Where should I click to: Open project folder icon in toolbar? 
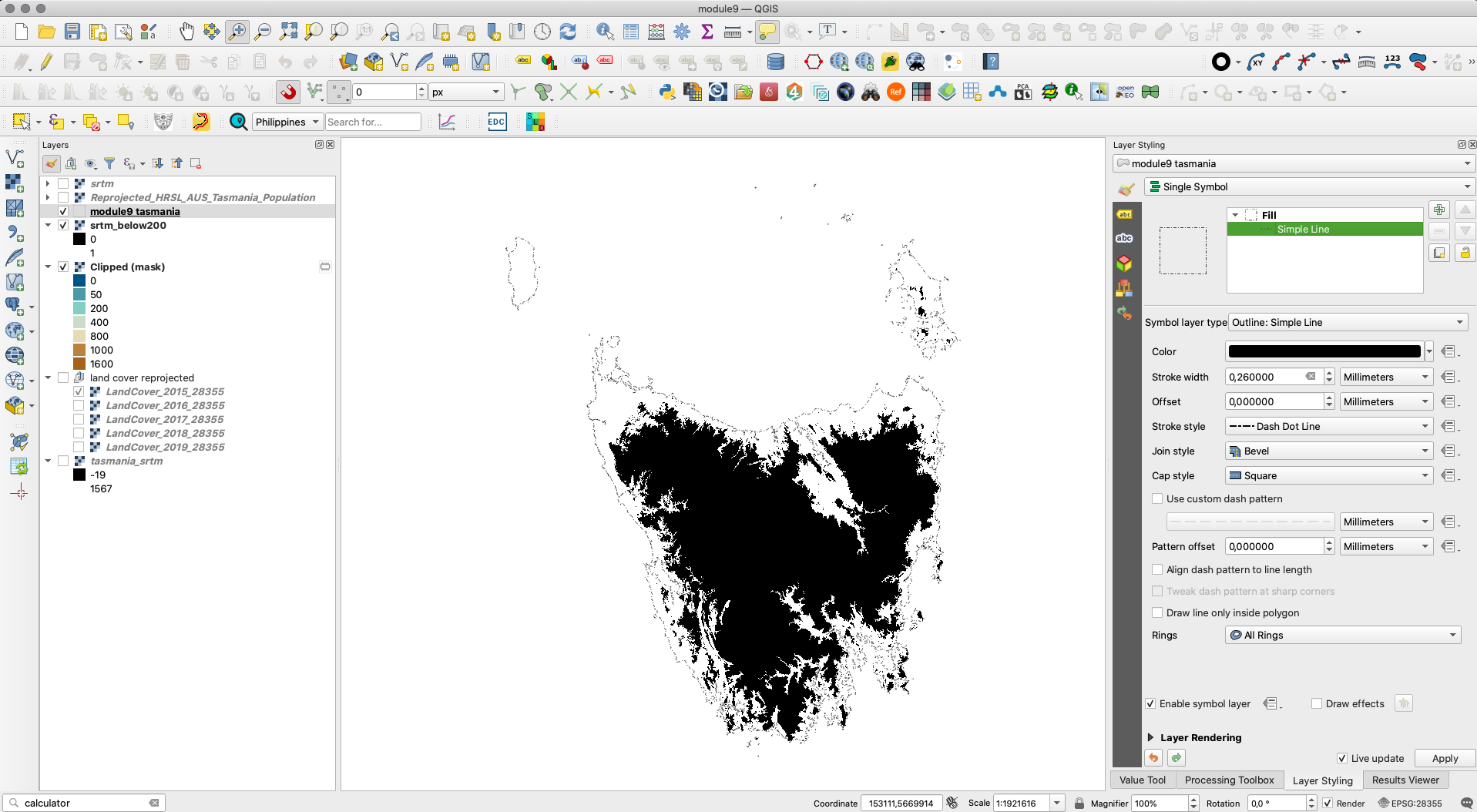(x=47, y=32)
